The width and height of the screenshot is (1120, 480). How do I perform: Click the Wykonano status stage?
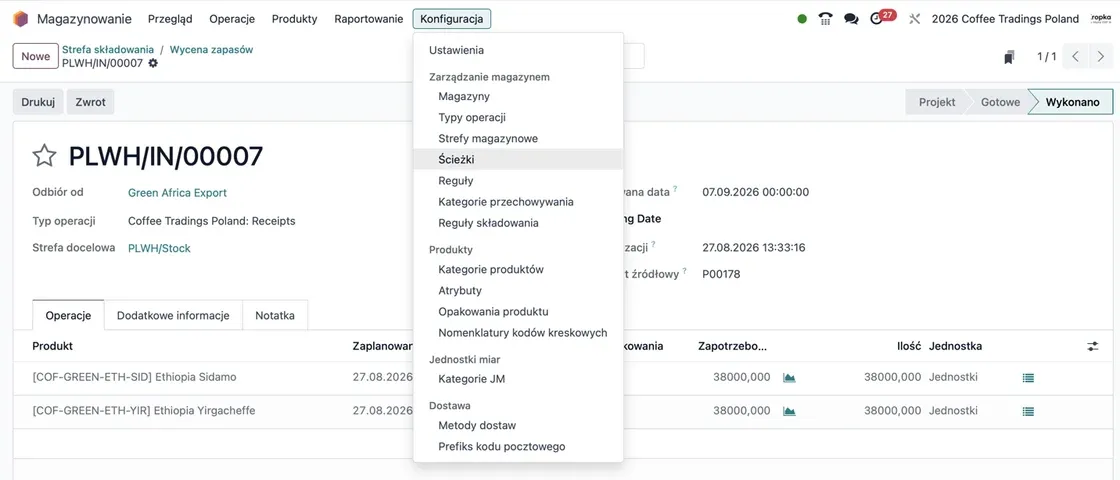[x=1072, y=102]
